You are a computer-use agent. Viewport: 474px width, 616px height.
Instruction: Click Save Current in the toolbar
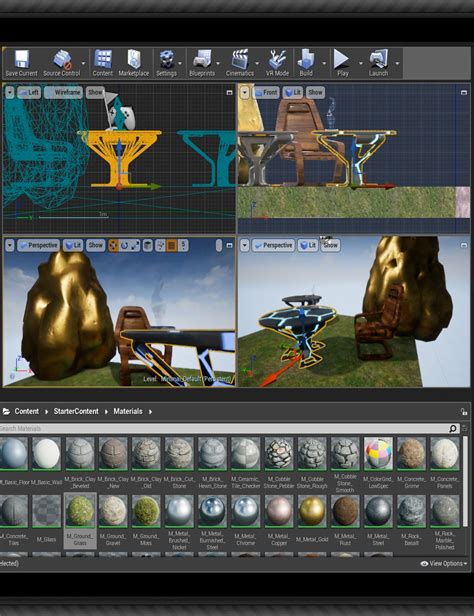point(21,63)
